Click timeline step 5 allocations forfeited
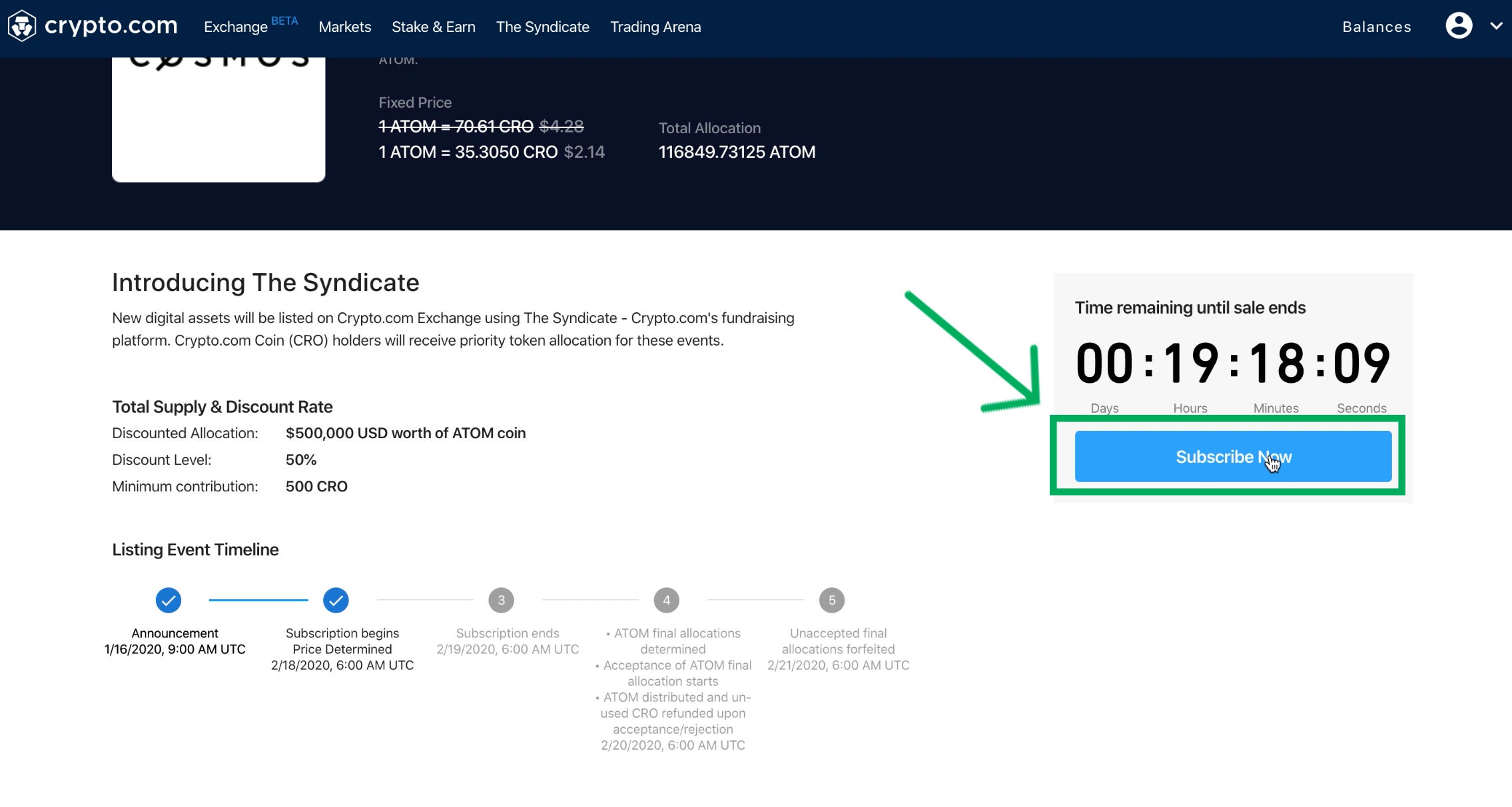The image size is (1512, 807). coord(832,600)
